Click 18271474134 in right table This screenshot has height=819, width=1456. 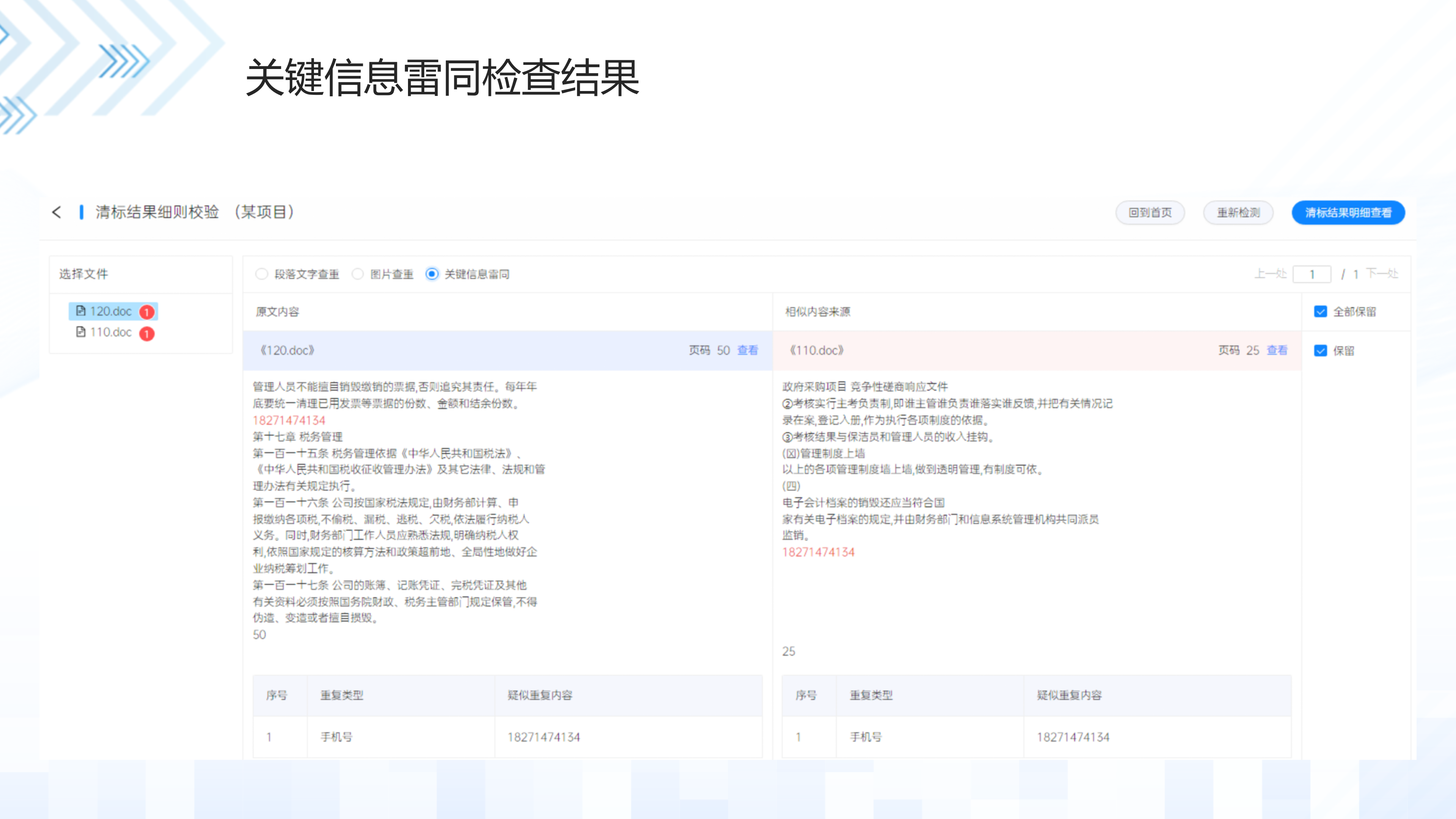[x=1073, y=737]
